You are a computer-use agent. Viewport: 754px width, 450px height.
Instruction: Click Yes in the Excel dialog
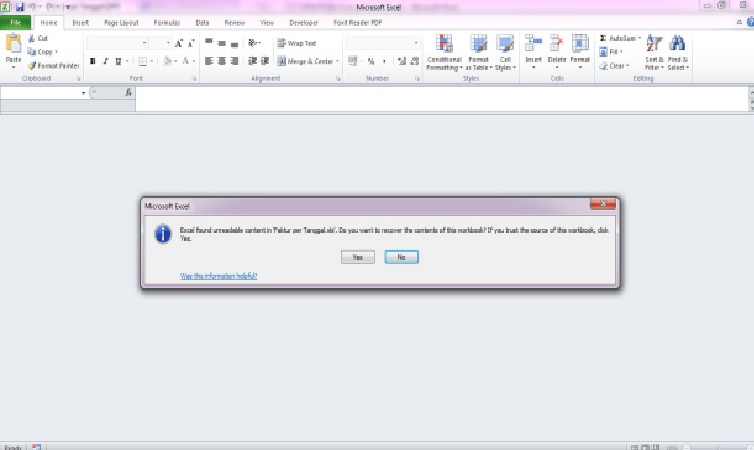tap(357, 257)
